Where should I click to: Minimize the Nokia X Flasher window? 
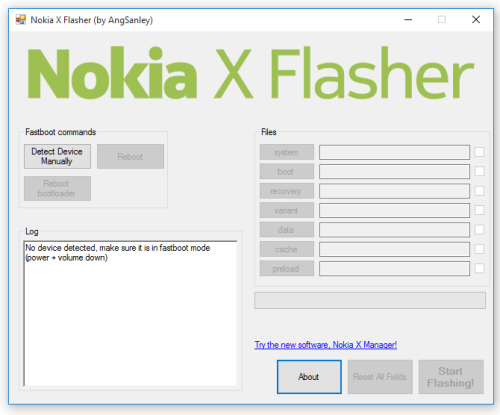pos(408,20)
